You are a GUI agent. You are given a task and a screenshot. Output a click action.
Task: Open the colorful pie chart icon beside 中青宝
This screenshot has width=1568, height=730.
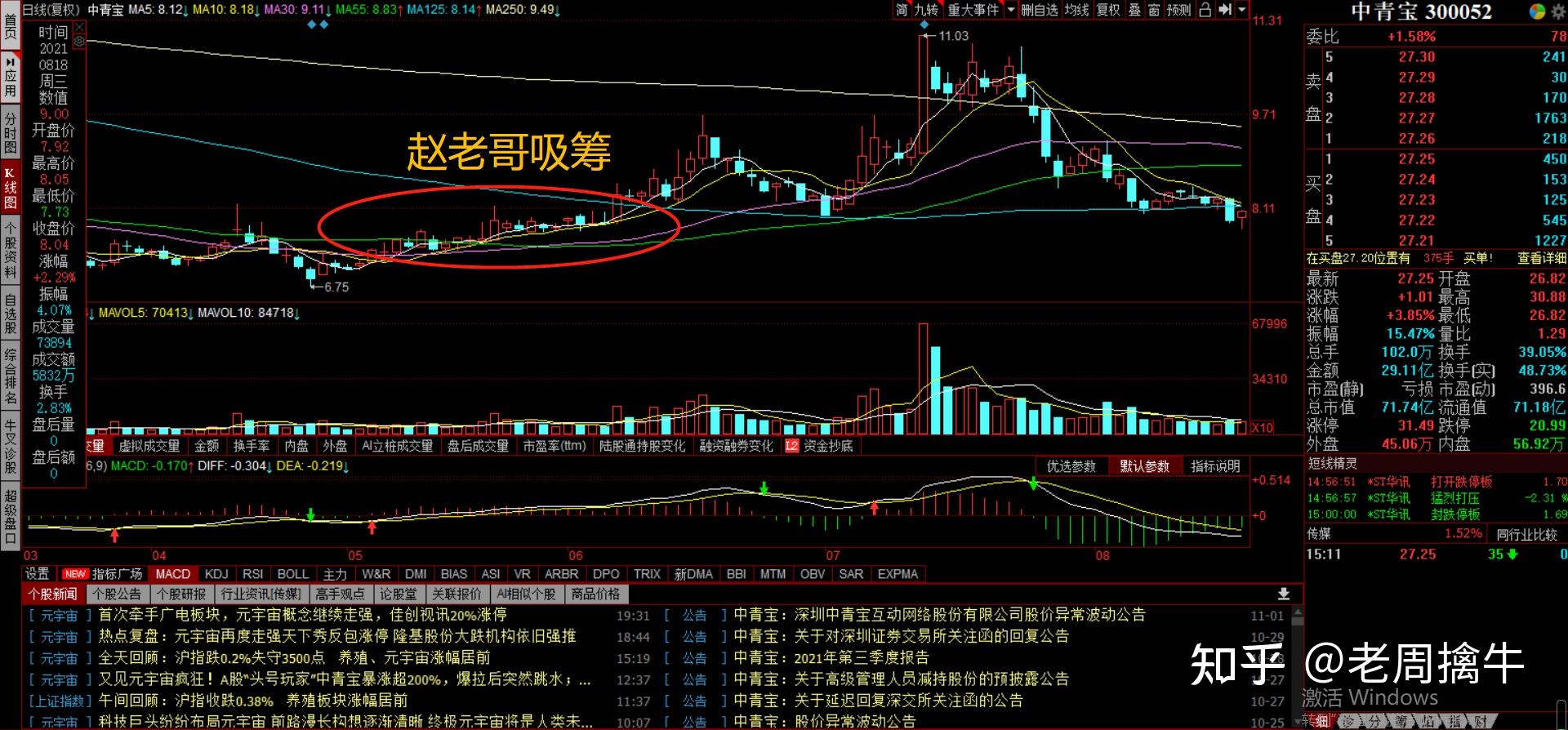[1537, 11]
